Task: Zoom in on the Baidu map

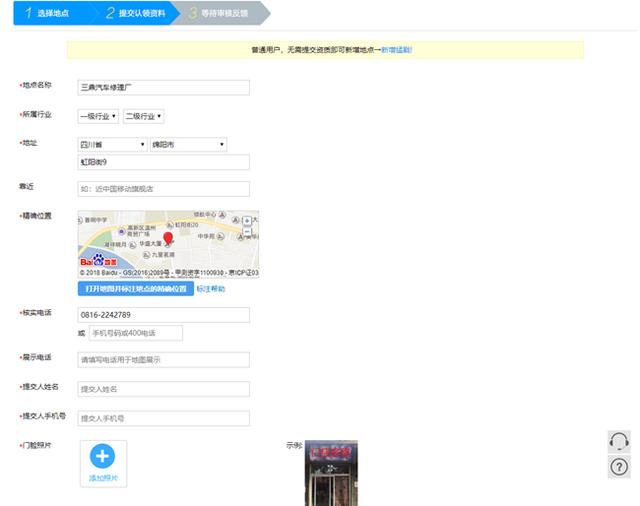Action: pos(247,221)
